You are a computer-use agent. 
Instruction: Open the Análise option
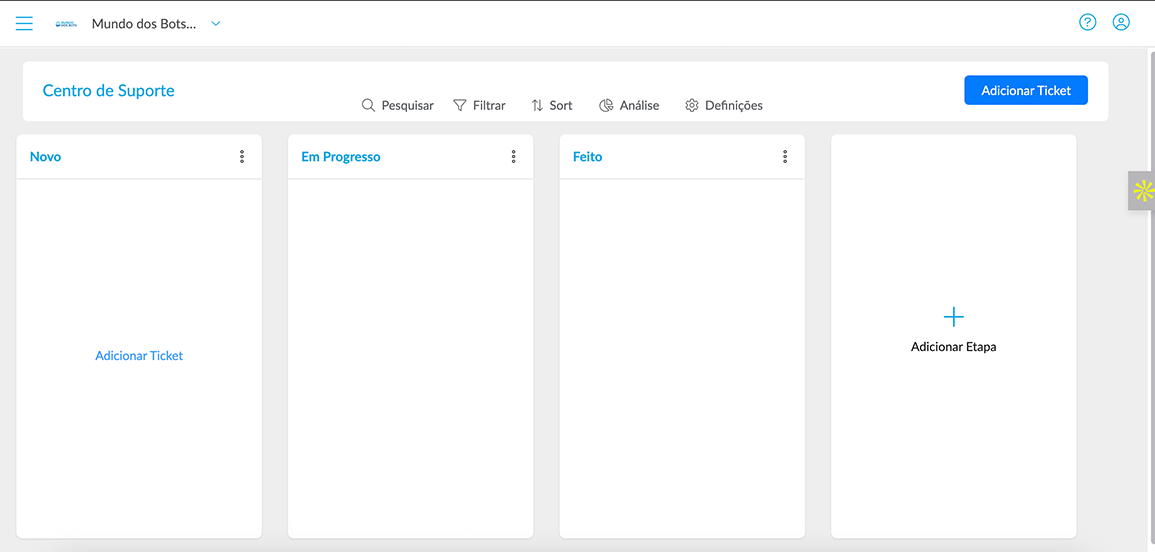(x=629, y=105)
